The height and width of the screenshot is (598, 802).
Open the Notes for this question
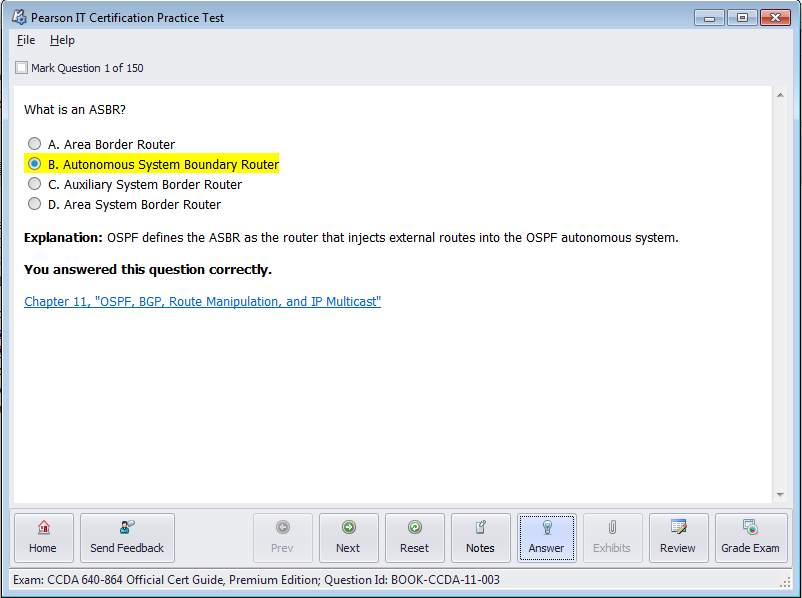(x=480, y=538)
